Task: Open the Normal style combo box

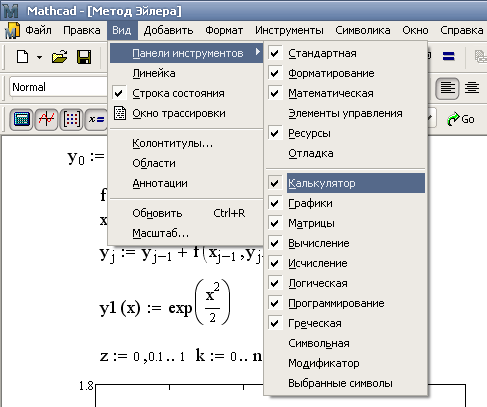Action: pos(59,87)
